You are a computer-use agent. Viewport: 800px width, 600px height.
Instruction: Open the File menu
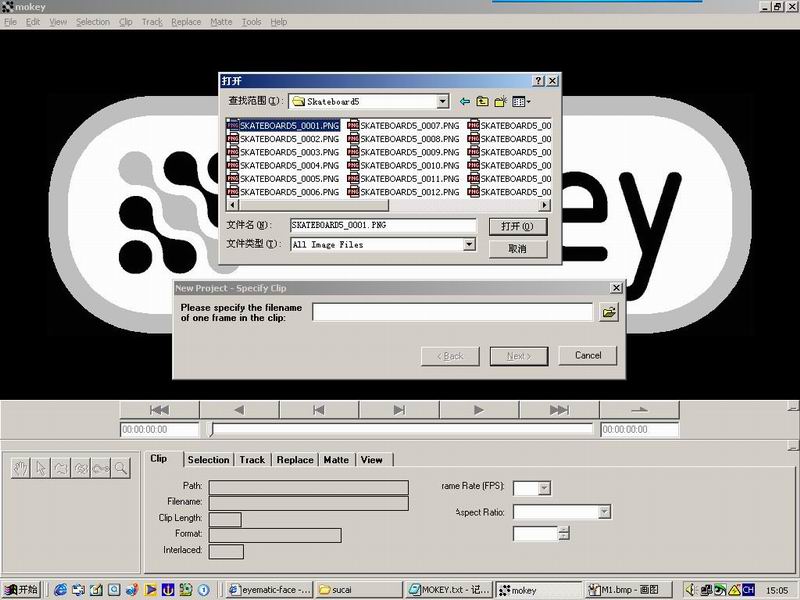pos(10,22)
